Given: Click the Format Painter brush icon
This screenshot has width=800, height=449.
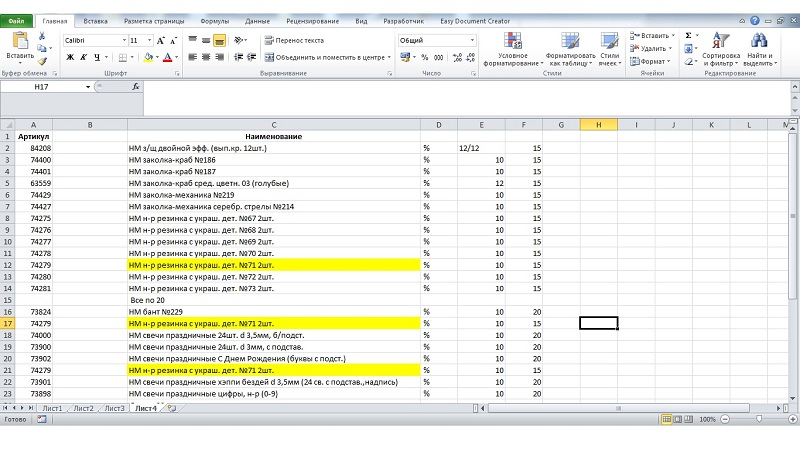Looking at the screenshot, I should coord(42,61).
